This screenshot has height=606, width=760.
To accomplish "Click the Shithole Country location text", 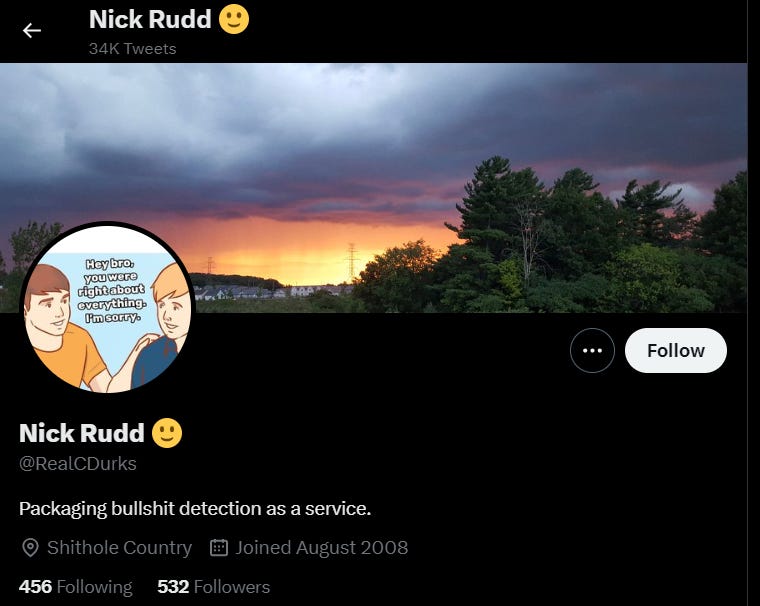I will [x=119, y=548].
